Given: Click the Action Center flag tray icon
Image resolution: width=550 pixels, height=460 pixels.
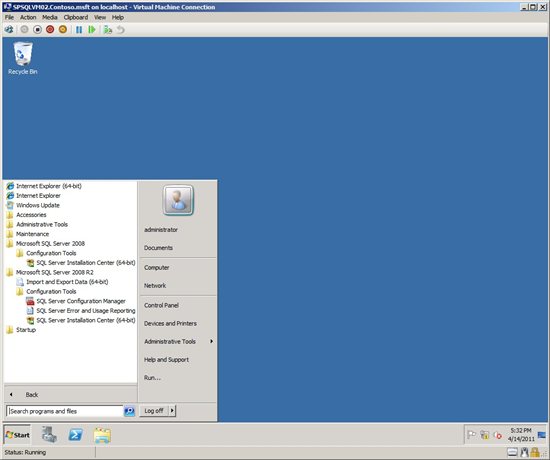Looking at the screenshot, I should [x=472, y=435].
